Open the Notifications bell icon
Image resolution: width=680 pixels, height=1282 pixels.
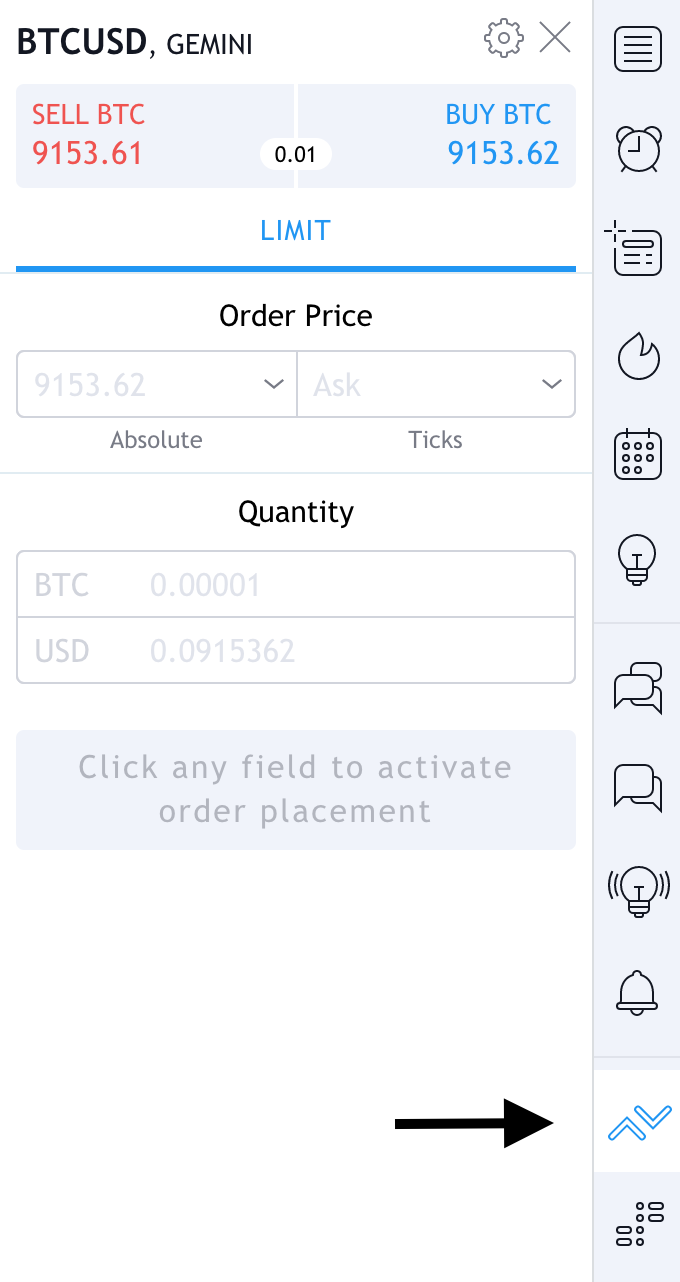(x=637, y=991)
